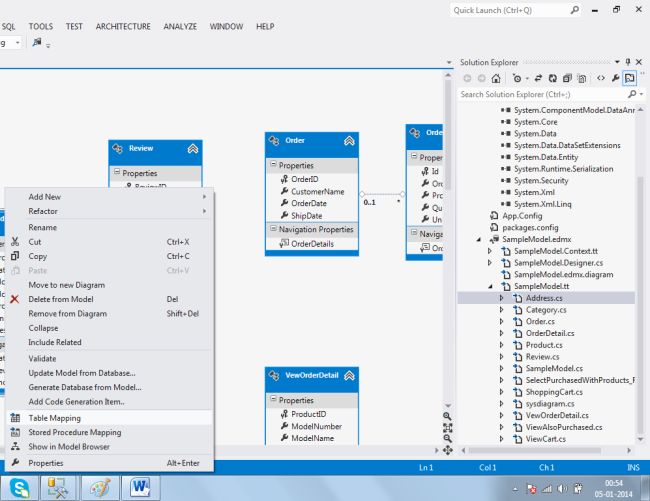This screenshot has width=650, height=501.
Task: Open Solution Explorer window options dropdown
Action: (x=617, y=62)
